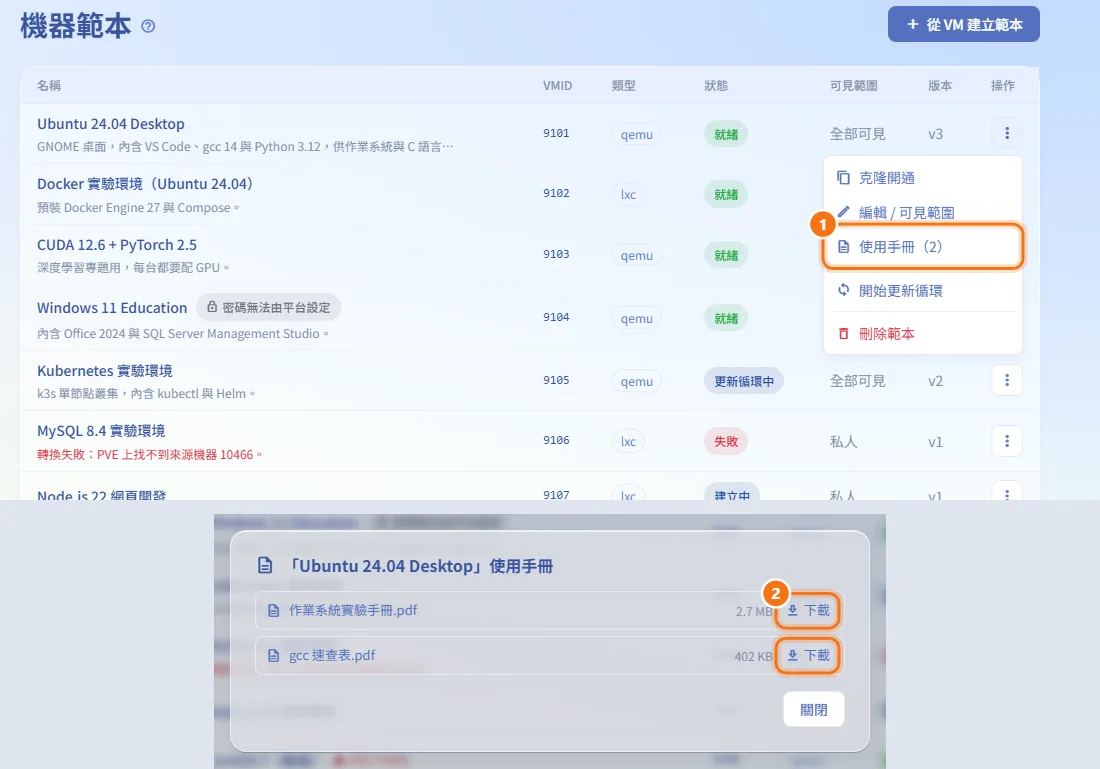Click the refresh icon beside 開始更新循環
The image size is (1100, 769).
[843, 290]
